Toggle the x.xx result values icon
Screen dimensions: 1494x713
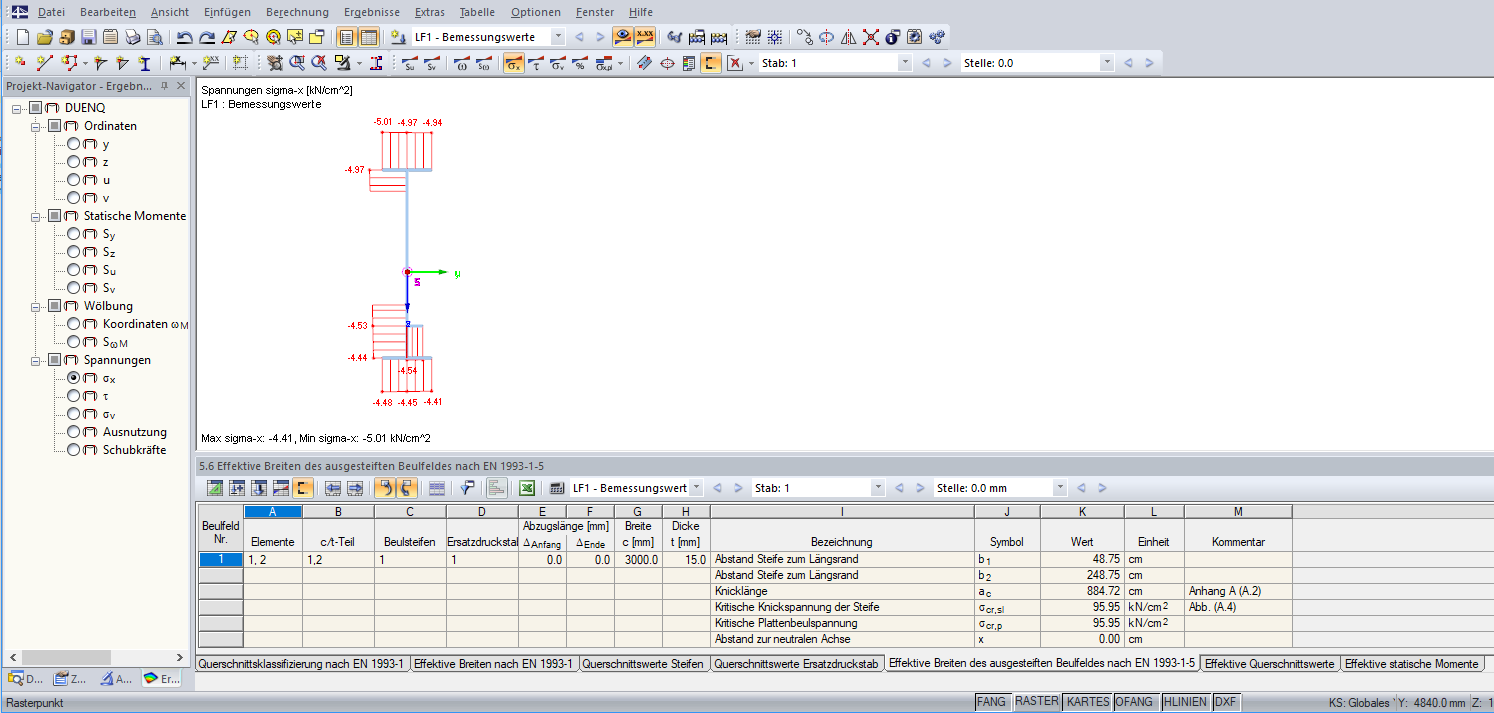pyautogui.click(x=645, y=37)
